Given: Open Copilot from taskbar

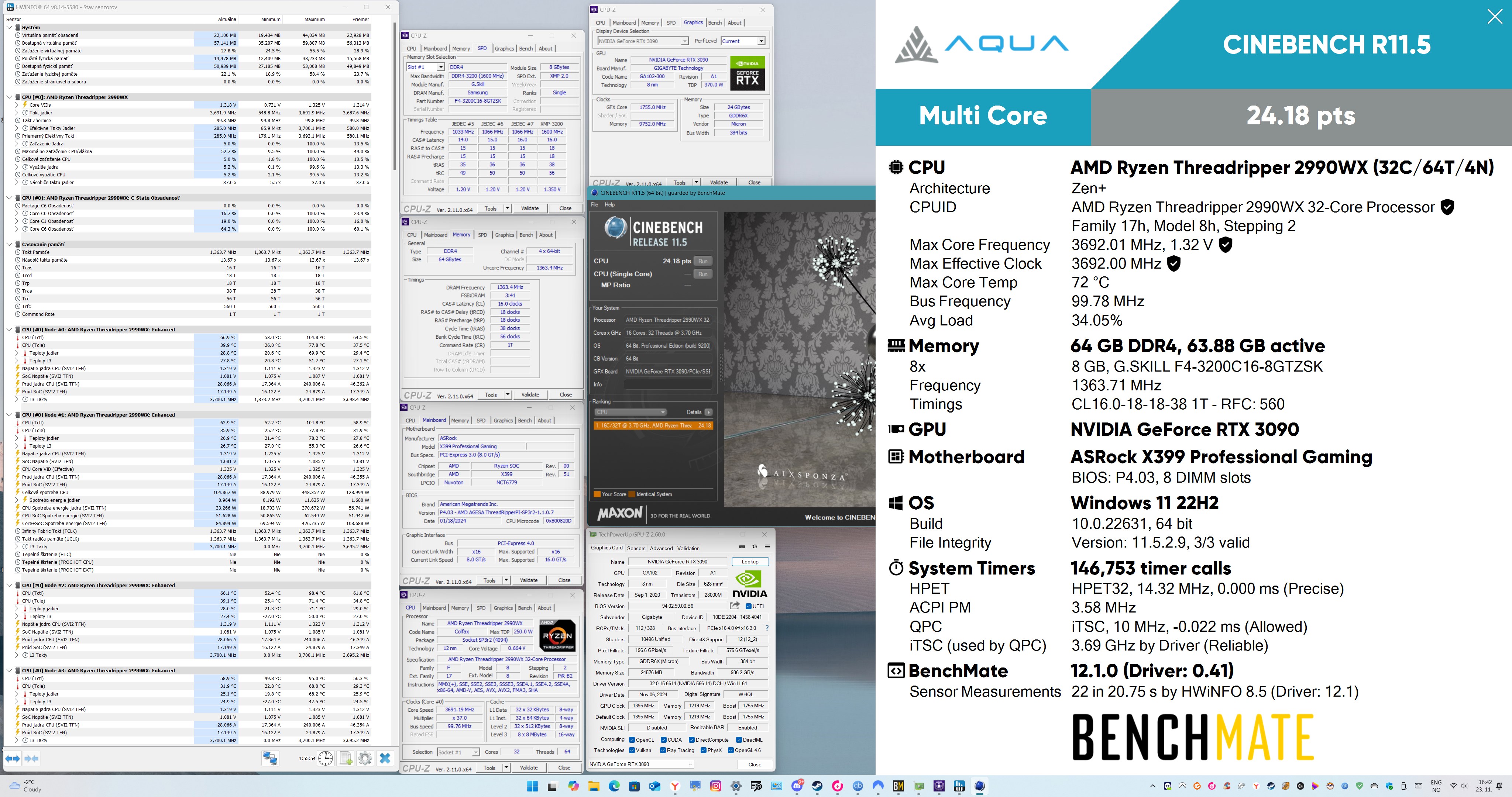Looking at the screenshot, I should click(573, 786).
